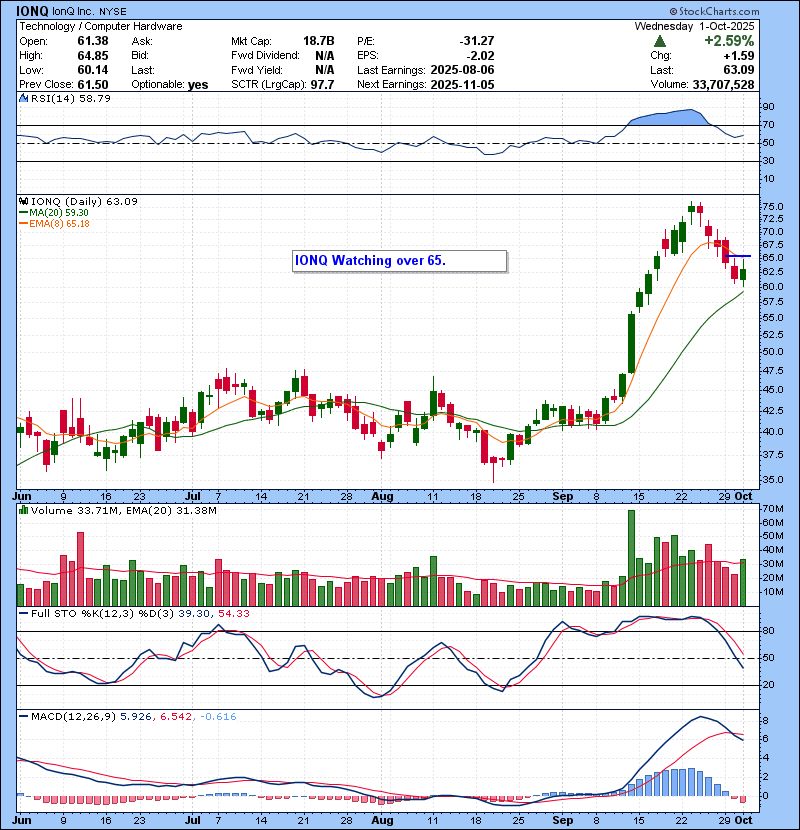Viewport: 800px width, 830px height.
Task: Click the 'MACD(12,26,9)' indicator label
Action: 73,717
